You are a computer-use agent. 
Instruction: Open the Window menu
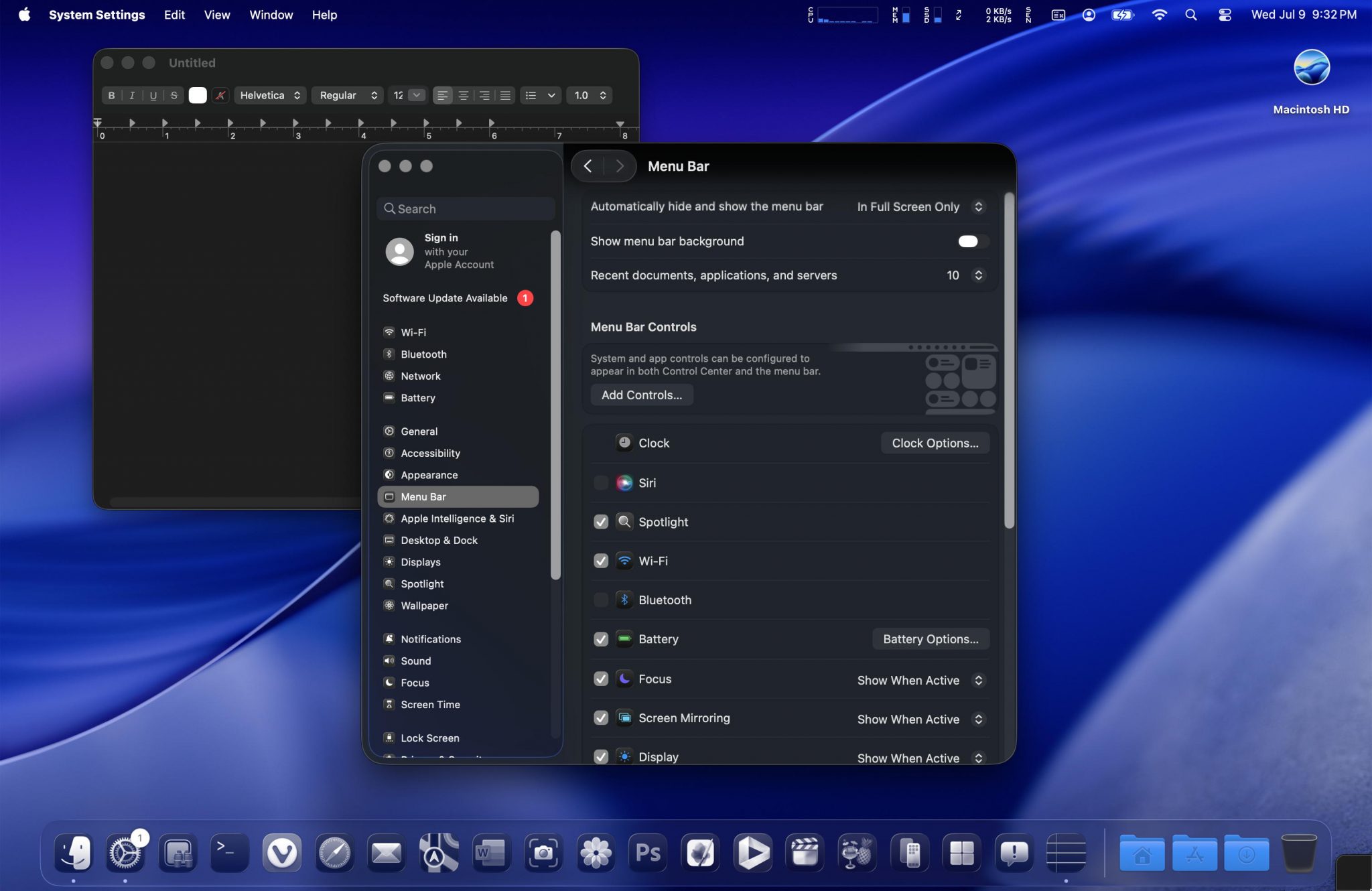pyautogui.click(x=271, y=15)
